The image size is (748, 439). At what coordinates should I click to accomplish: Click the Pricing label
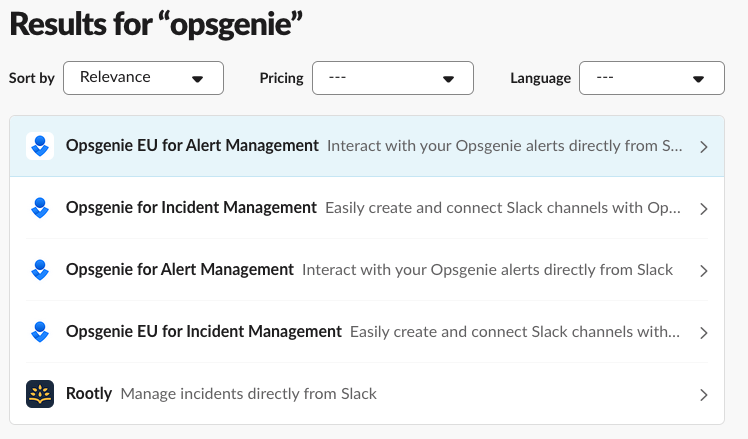tap(281, 78)
